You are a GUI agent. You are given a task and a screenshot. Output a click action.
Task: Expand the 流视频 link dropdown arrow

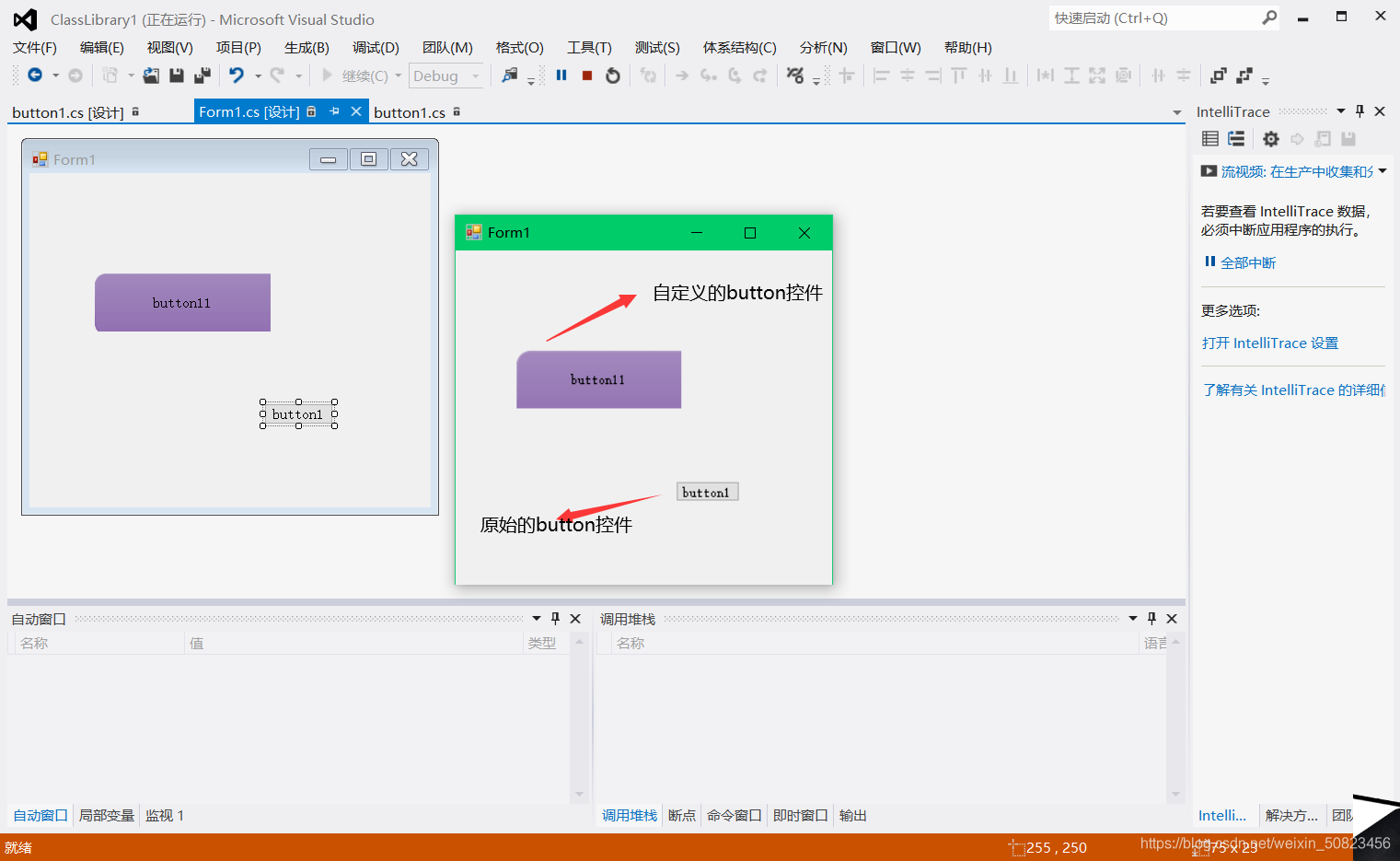(x=1383, y=171)
